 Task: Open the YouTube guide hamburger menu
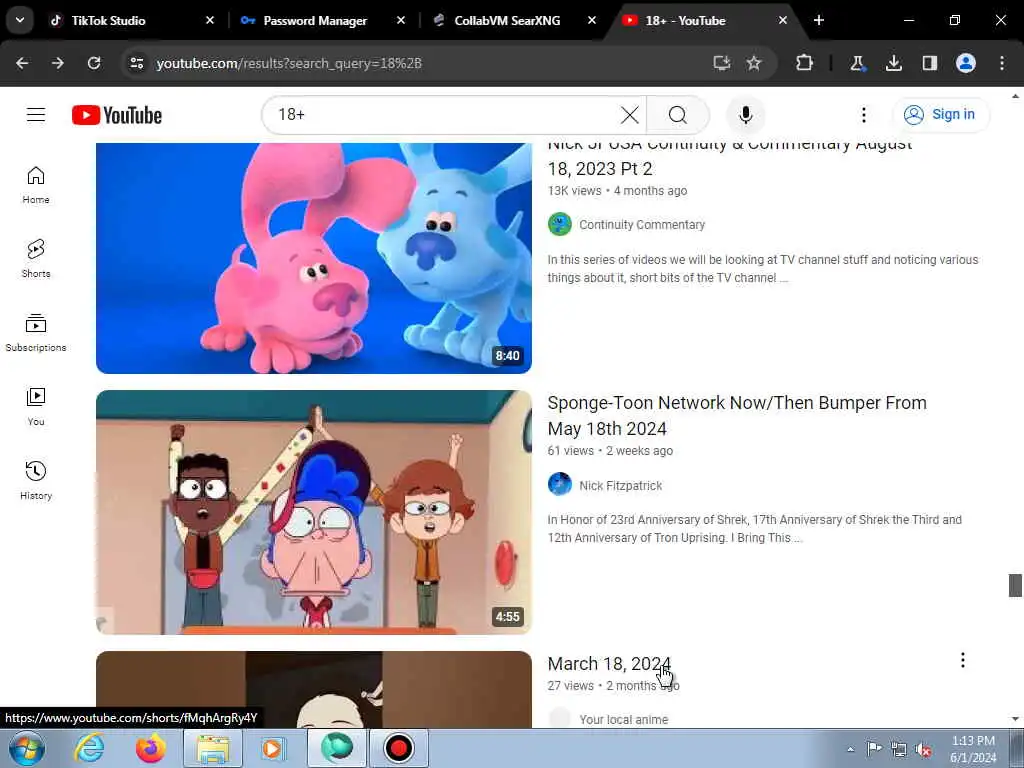pos(36,115)
